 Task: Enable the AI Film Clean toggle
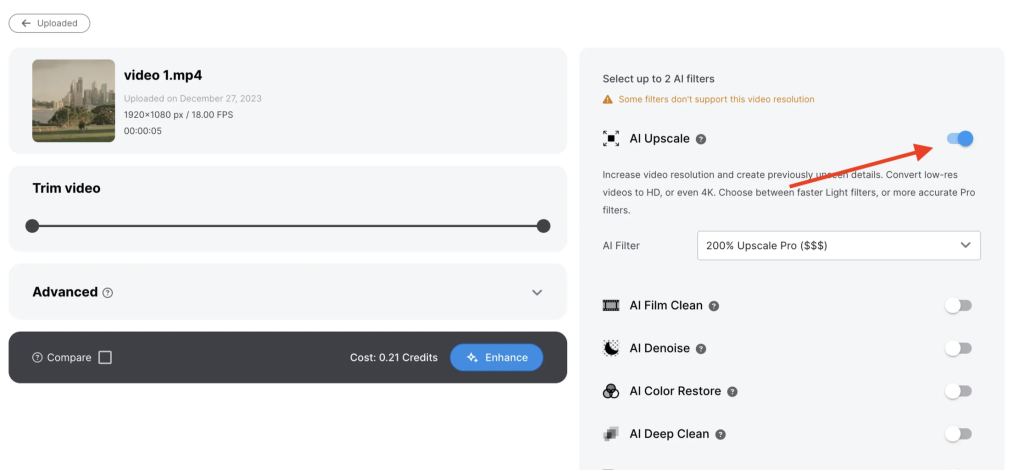click(958, 305)
